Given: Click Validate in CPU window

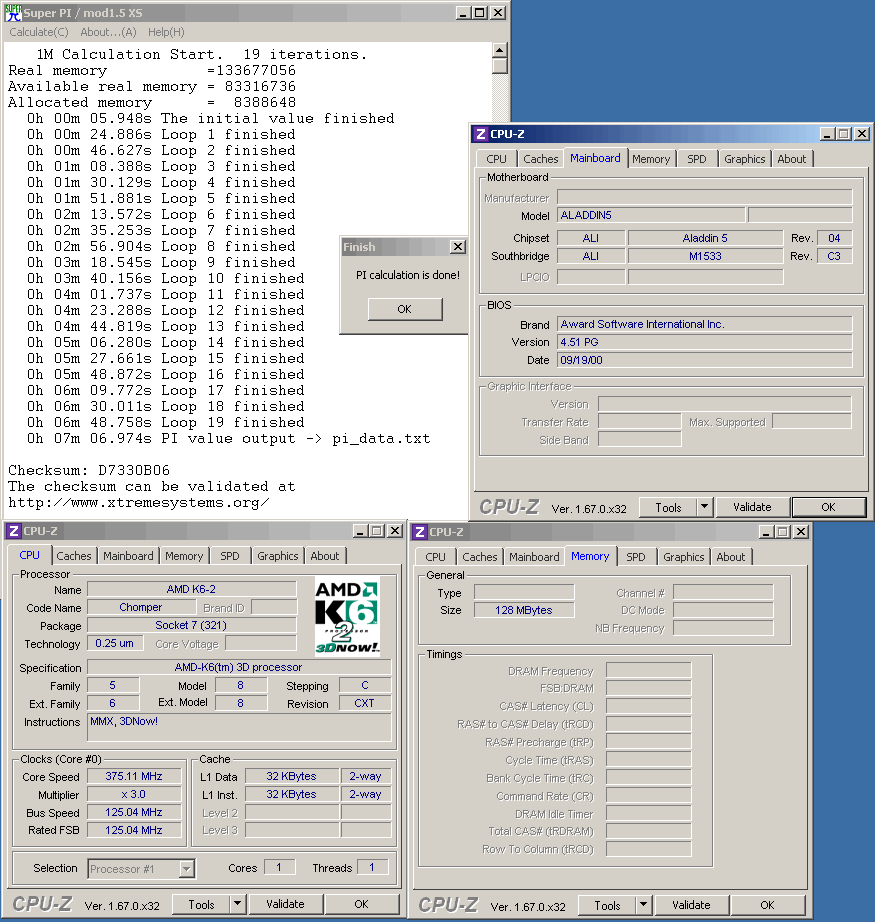Looking at the screenshot, I should (285, 904).
